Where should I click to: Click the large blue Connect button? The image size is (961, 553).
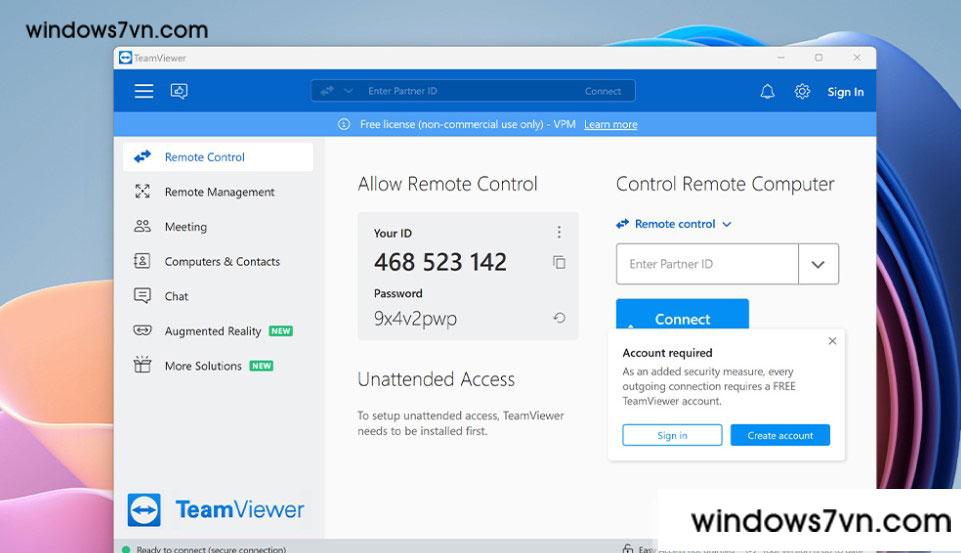point(682,315)
